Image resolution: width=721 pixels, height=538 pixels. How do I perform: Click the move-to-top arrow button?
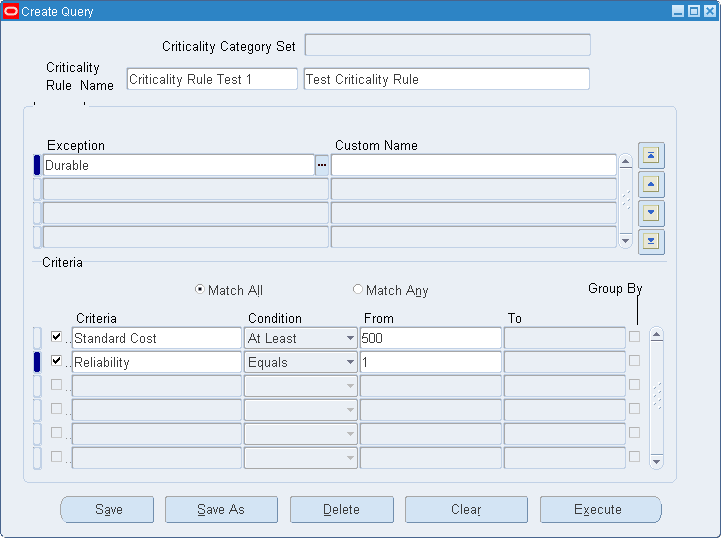pos(651,155)
